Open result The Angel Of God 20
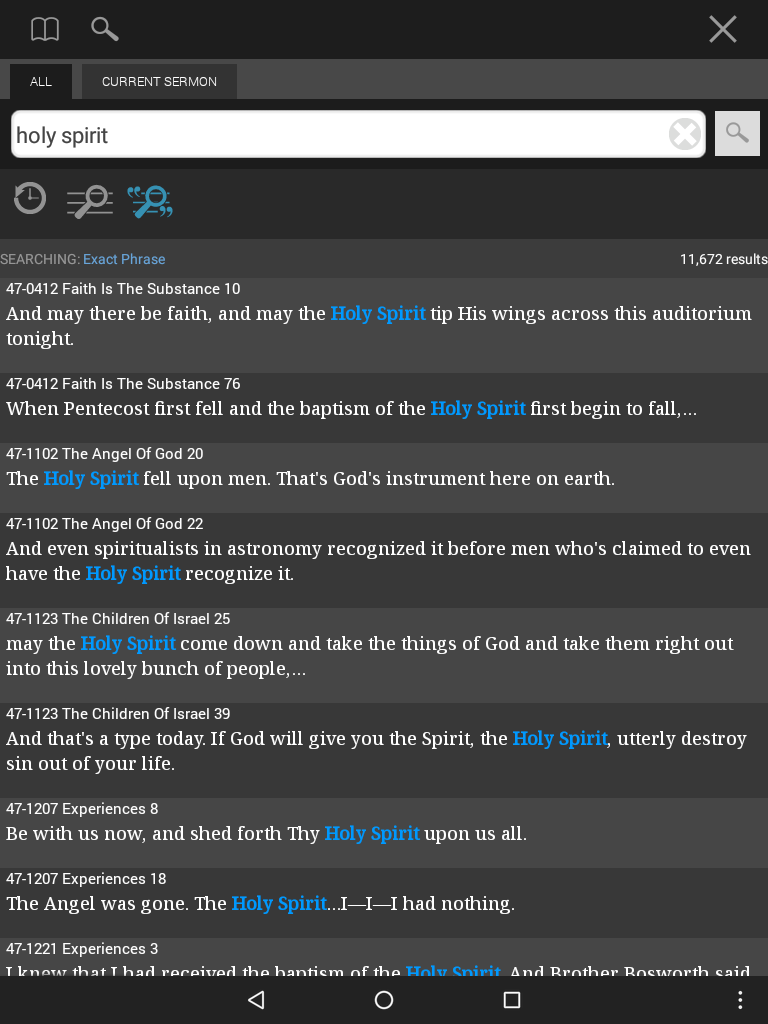The image size is (768, 1024). (384, 478)
